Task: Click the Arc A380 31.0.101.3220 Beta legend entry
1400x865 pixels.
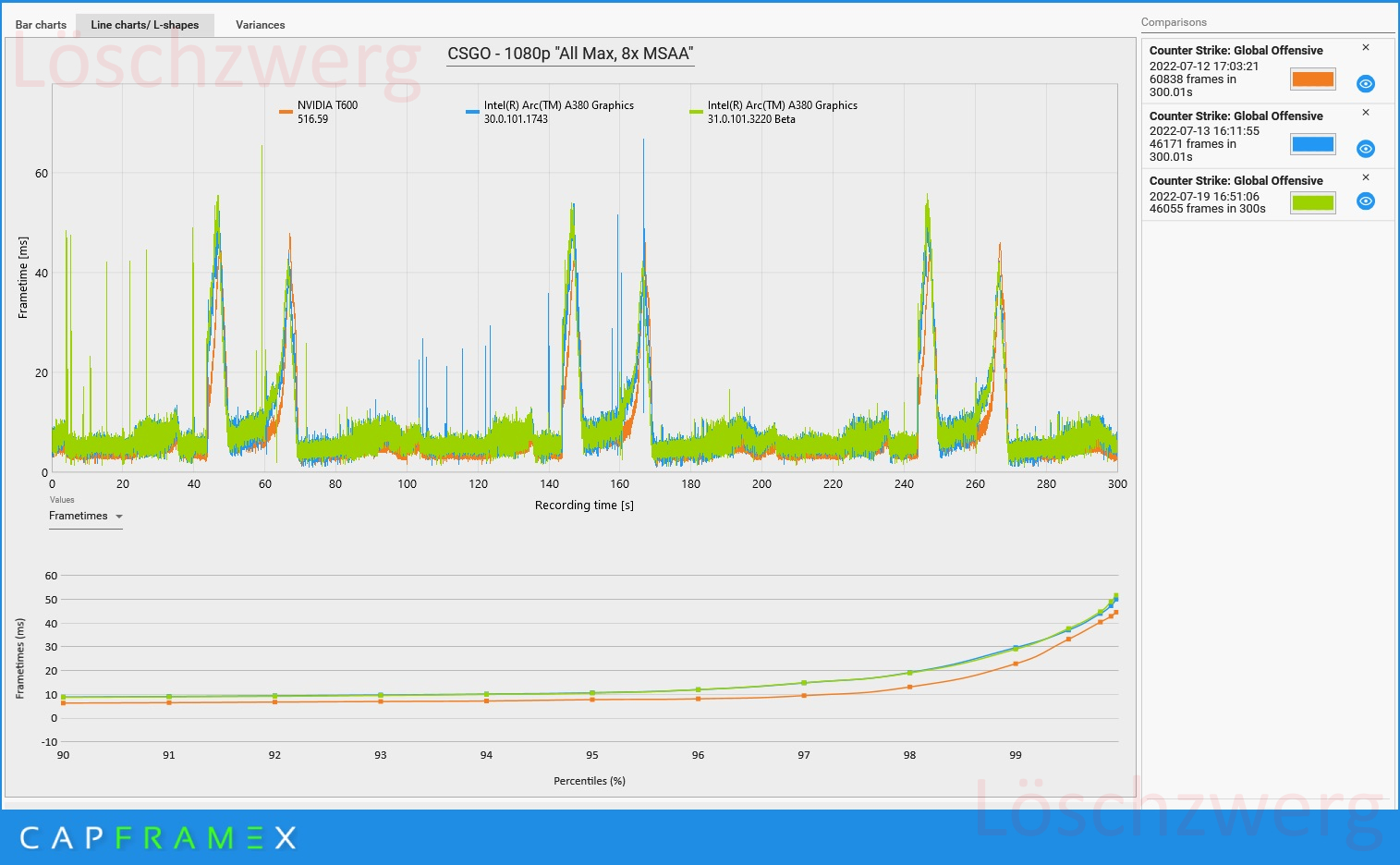Action: pyautogui.click(x=773, y=112)
